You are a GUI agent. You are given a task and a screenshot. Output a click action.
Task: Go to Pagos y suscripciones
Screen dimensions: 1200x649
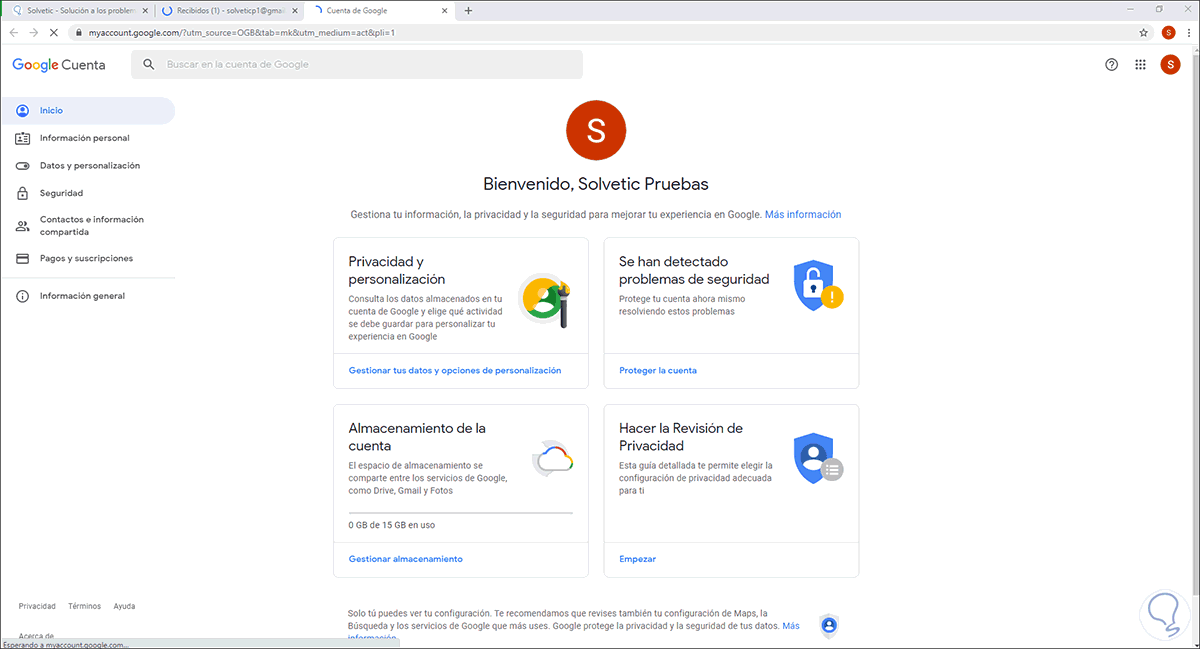tap(86, 258)
